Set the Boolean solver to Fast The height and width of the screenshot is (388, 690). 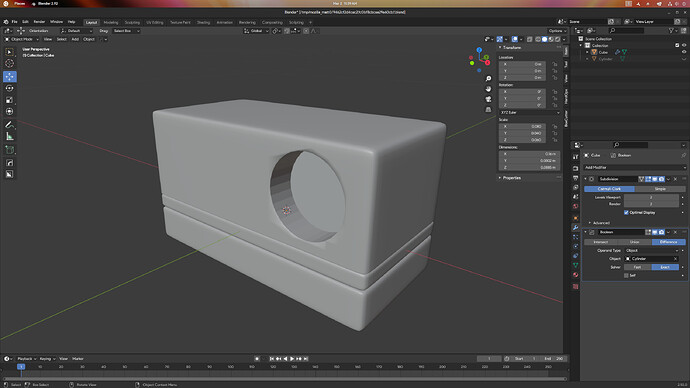(637, 267)
